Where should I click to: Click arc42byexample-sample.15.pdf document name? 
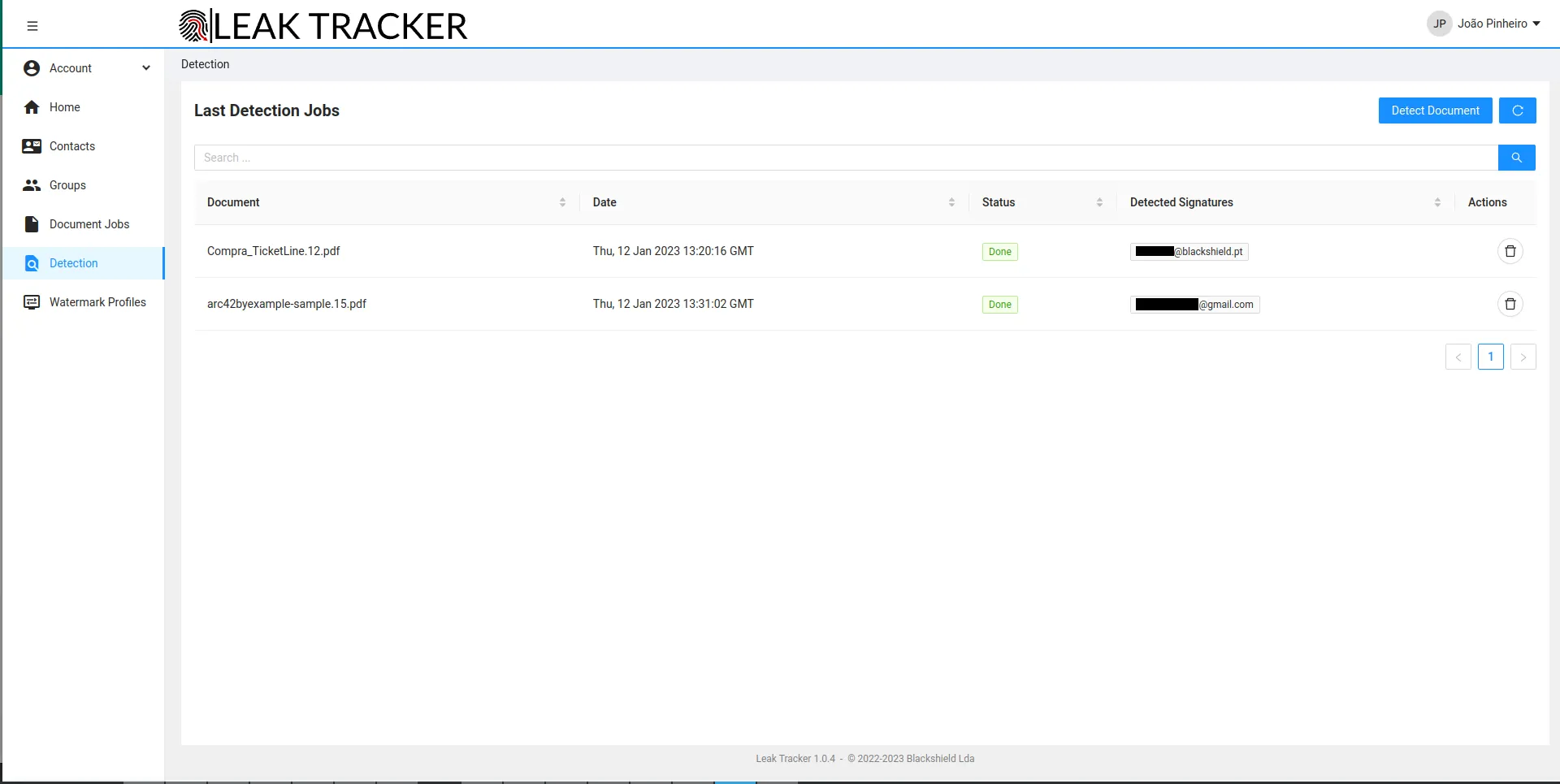click(x=287, y=304)
